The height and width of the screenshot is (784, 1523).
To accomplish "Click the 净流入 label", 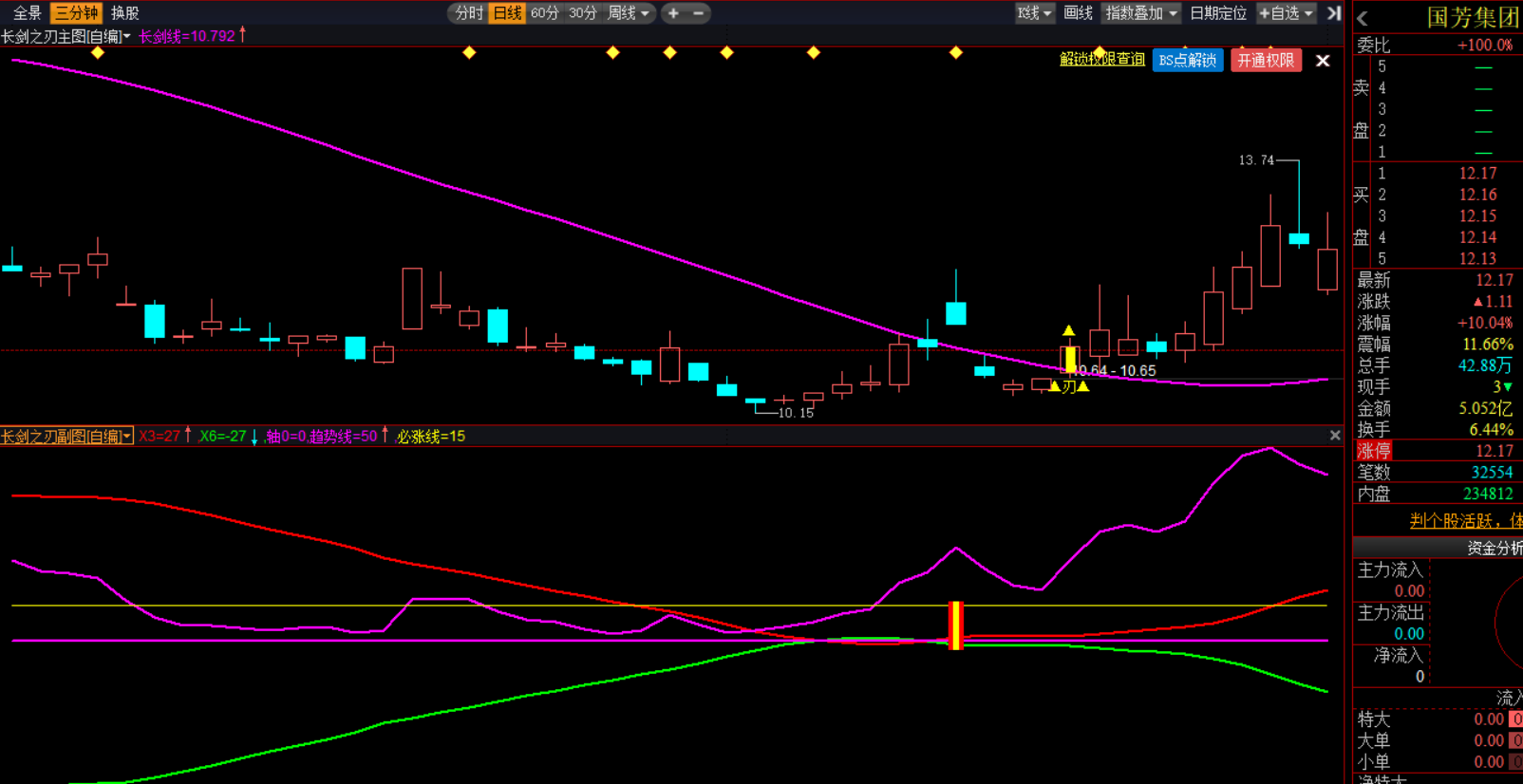I will (1399, 655).
